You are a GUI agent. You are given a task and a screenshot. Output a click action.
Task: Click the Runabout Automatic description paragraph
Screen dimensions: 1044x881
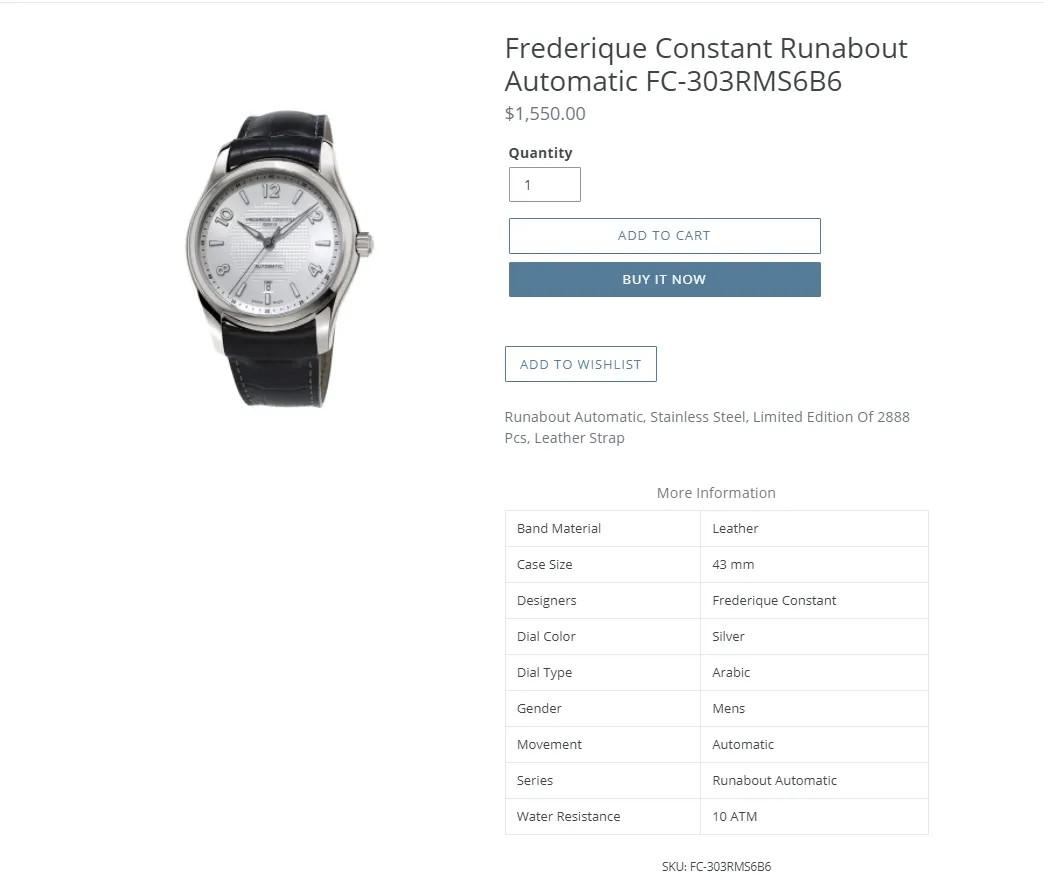point(706,427)
